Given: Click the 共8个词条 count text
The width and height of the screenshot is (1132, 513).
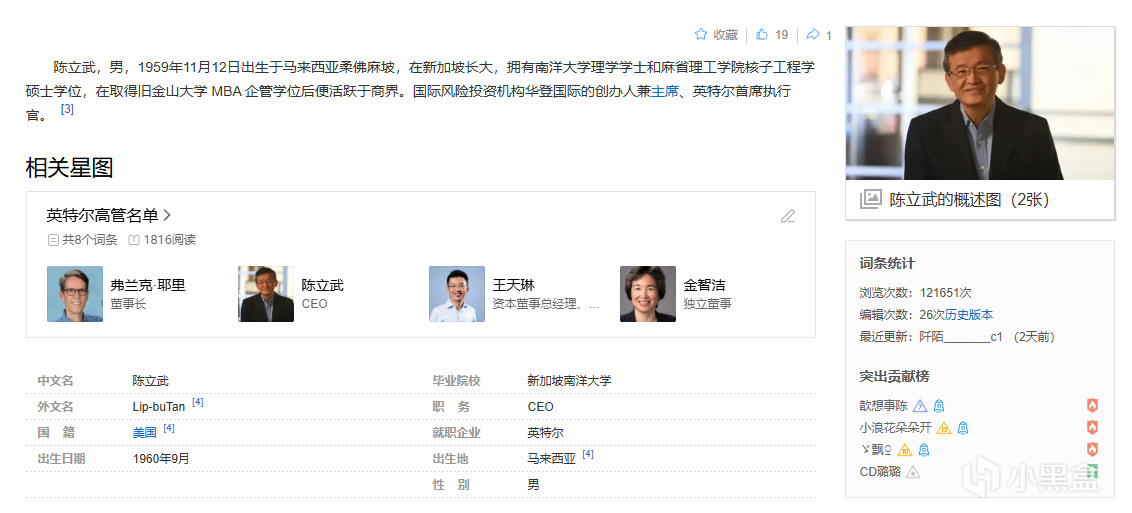Looking at the screenshot, I should coord(90,240).
